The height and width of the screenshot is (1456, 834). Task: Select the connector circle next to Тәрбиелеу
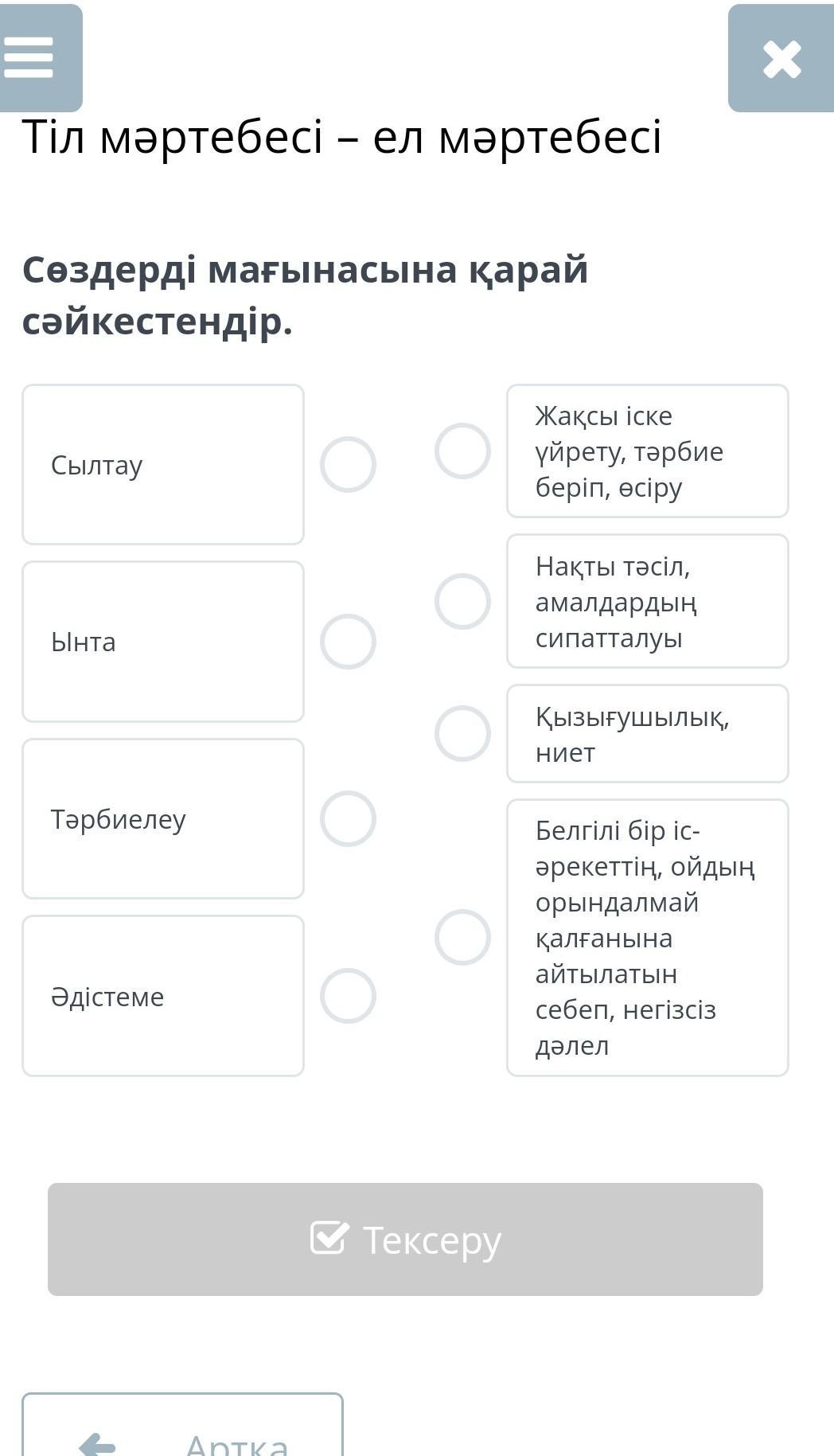(x=348, y=818)
